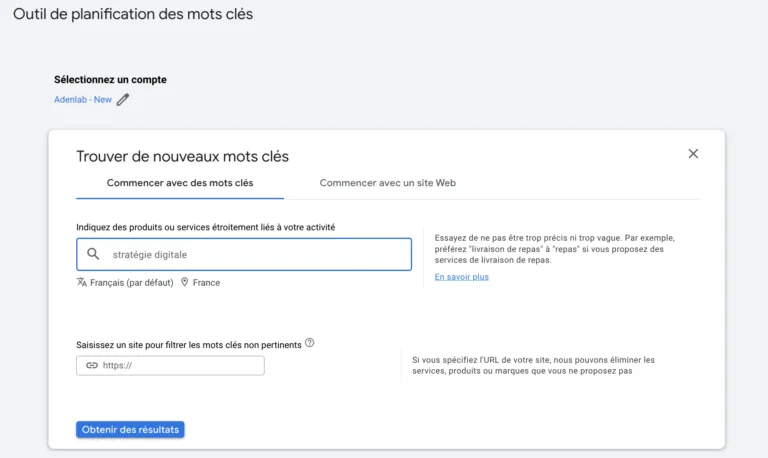Switch to Commencer avec des mots clés tab

pyautogui.click(x=180, y=183)
